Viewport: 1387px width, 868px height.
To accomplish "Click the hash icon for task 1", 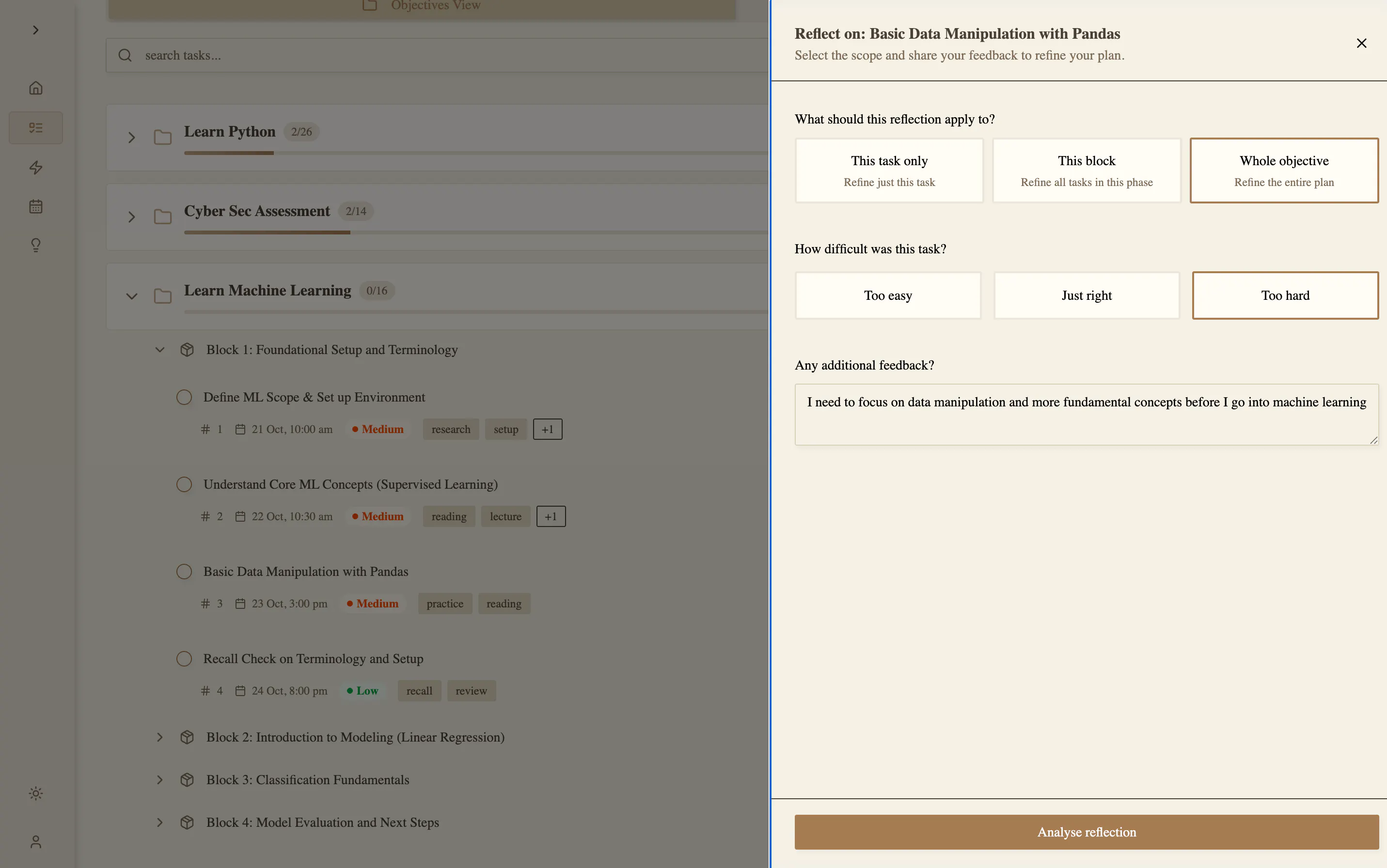I will point(205,430).
